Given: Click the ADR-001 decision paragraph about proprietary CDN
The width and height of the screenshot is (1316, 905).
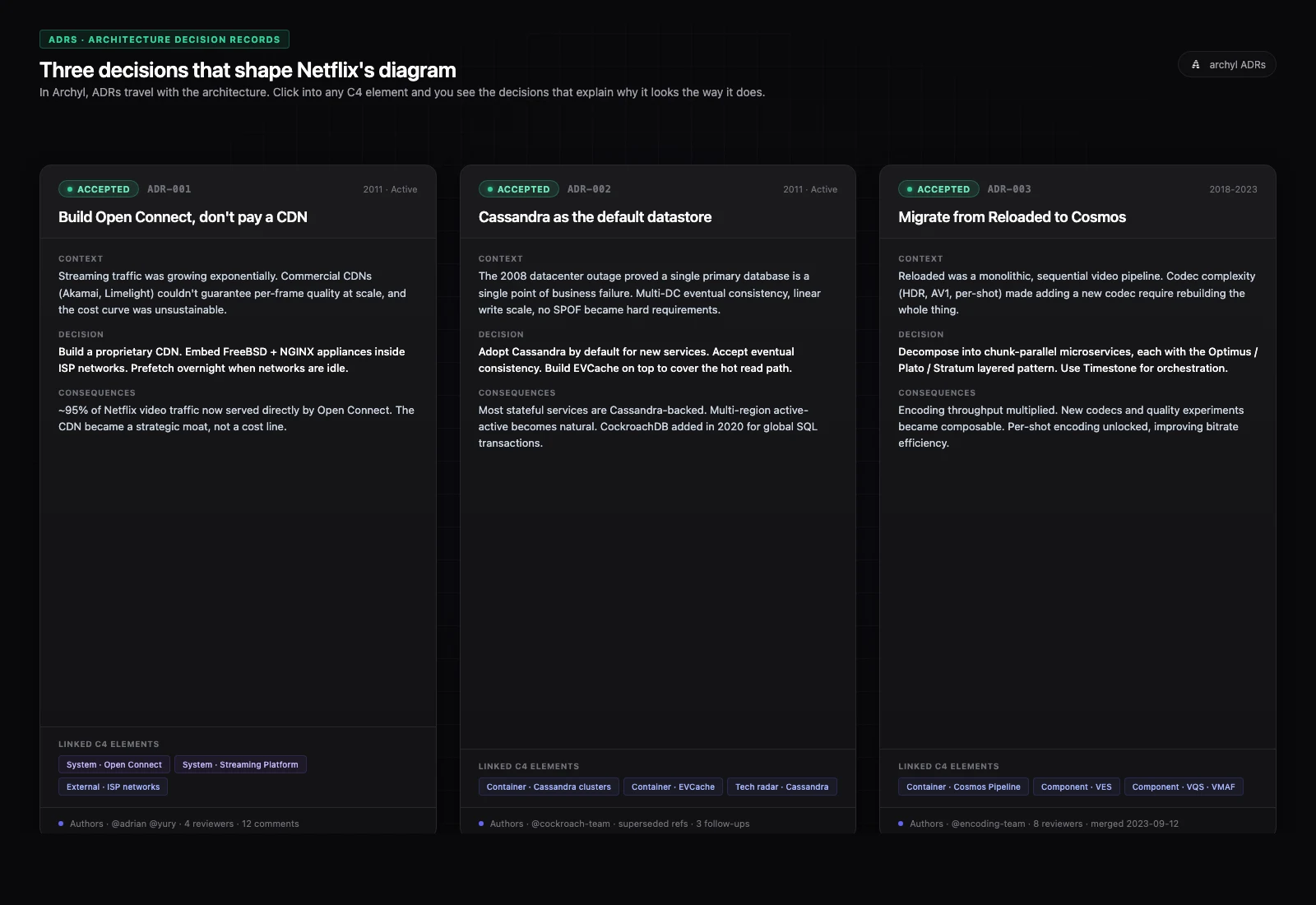Looking at the screenshot, I should pyautogui.click(x=232, y=360).
